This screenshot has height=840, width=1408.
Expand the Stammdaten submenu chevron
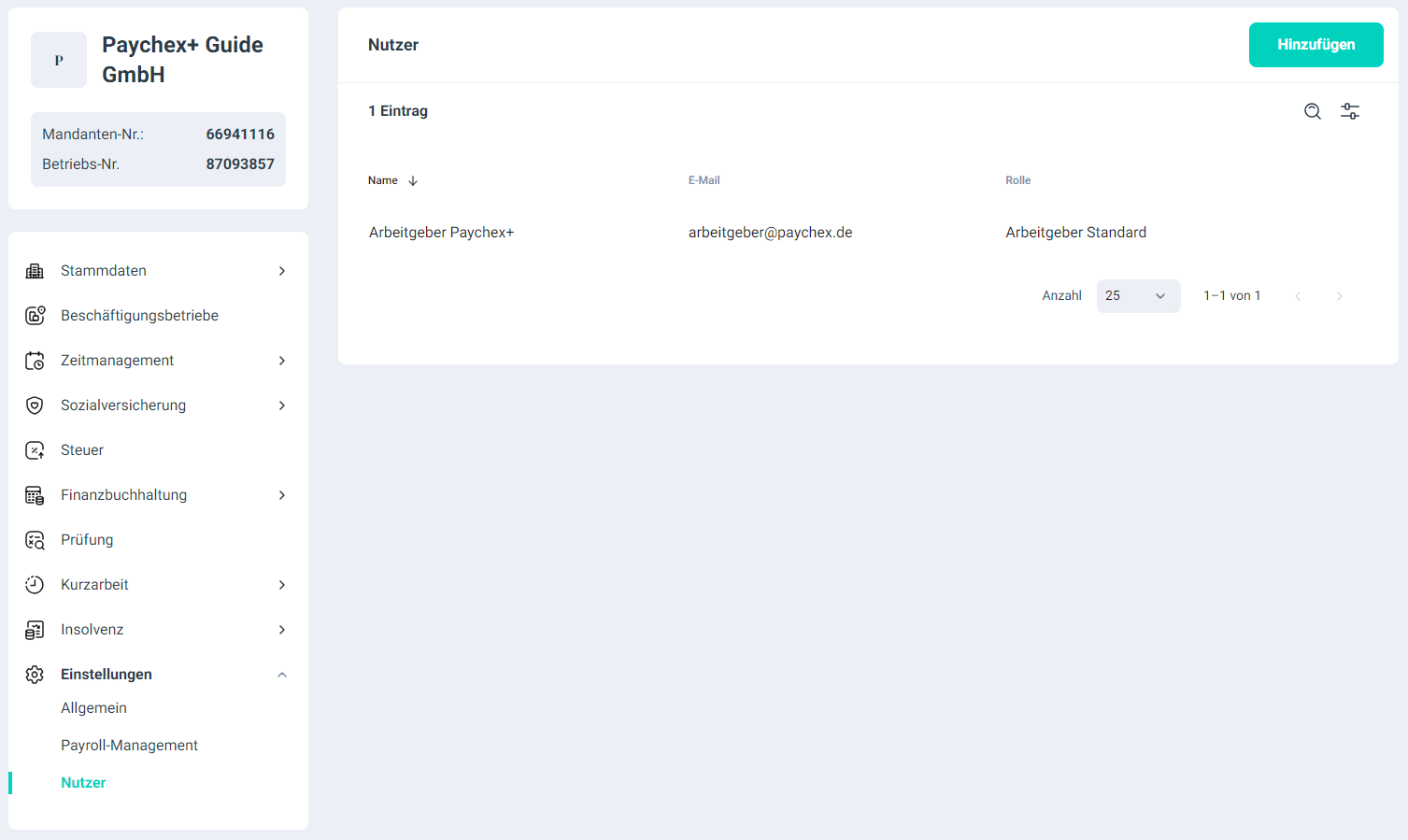(x=282, y=271)
